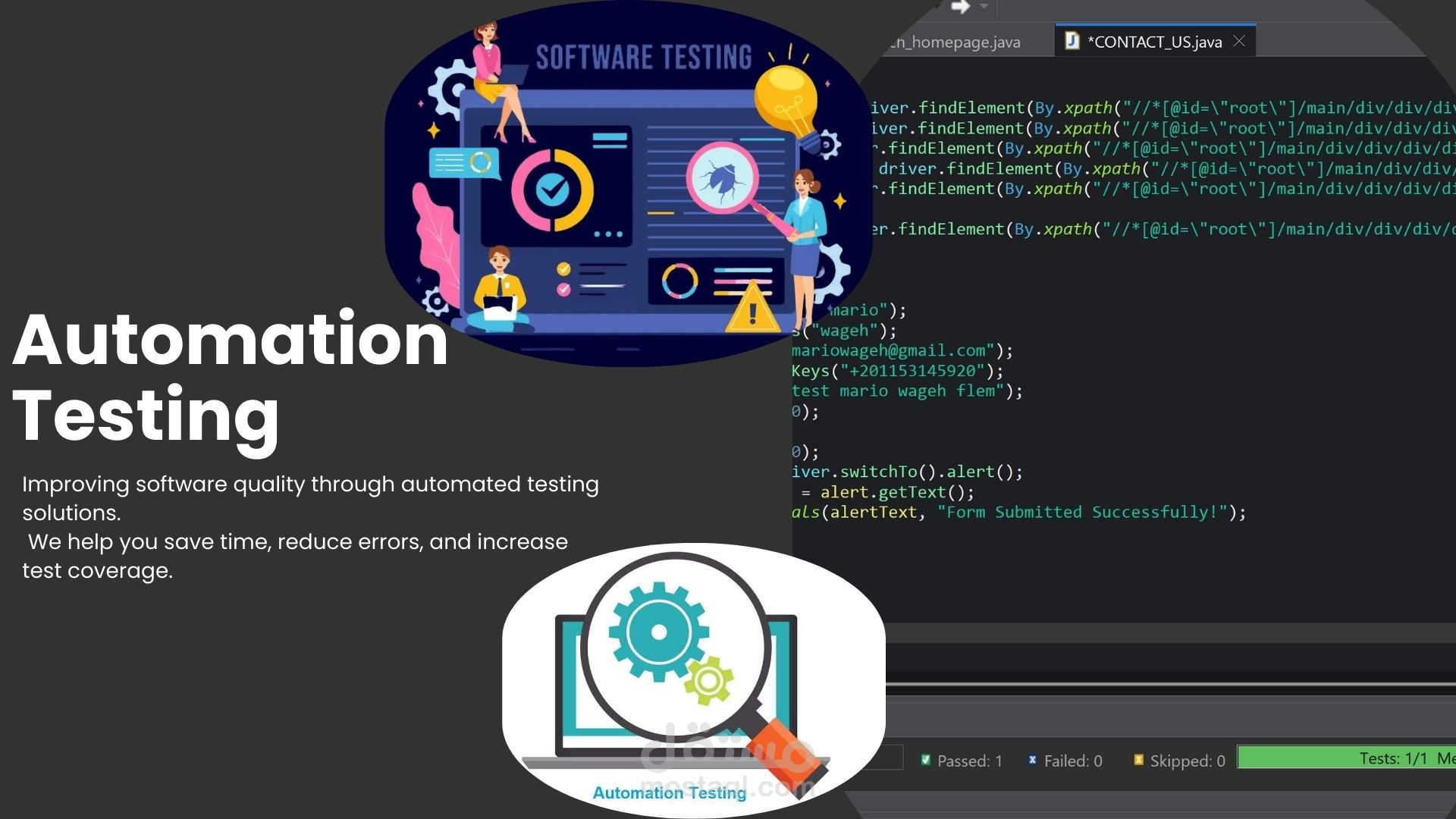Viewport: 1456px width, 819px height.
Task: Close the CONTACT_US.java tab
Action: (1239, 42)
